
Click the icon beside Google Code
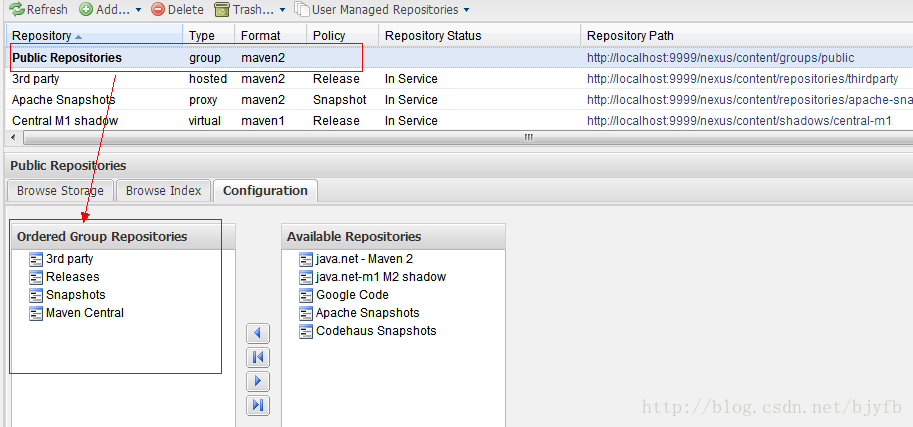coord(306,295)
